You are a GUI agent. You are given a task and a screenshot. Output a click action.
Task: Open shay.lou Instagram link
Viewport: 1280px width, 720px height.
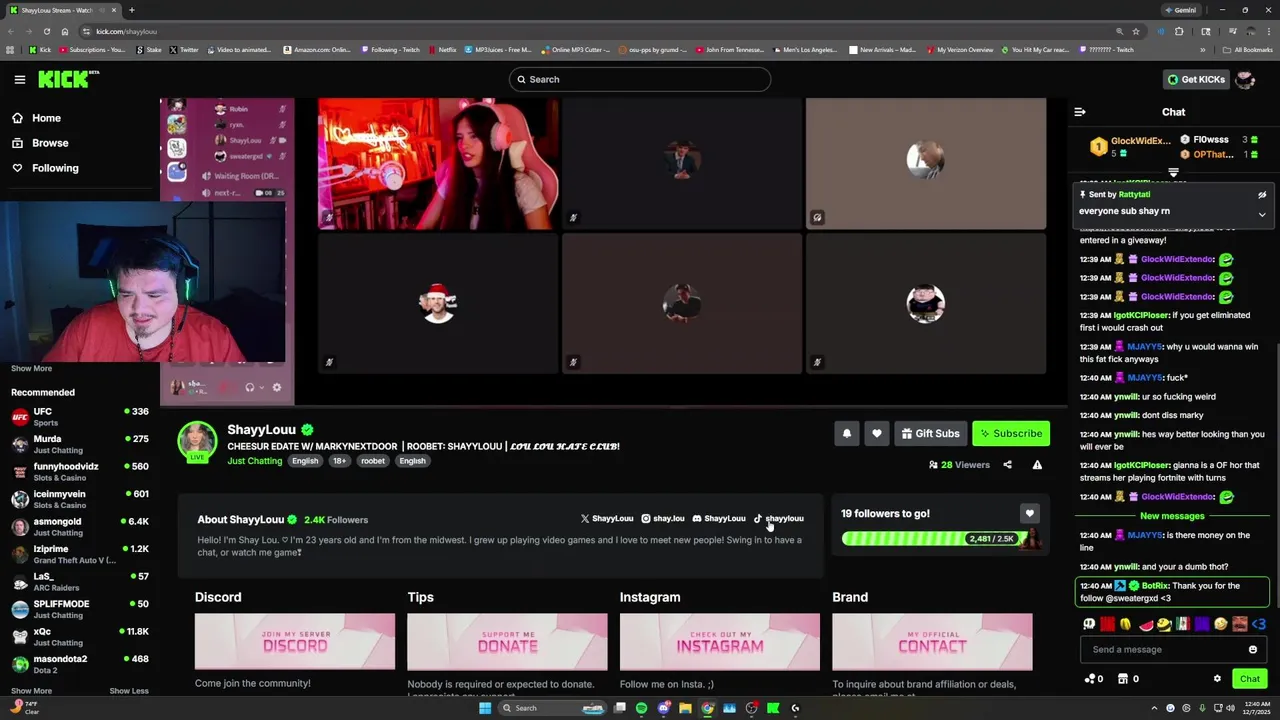(663, 519)
